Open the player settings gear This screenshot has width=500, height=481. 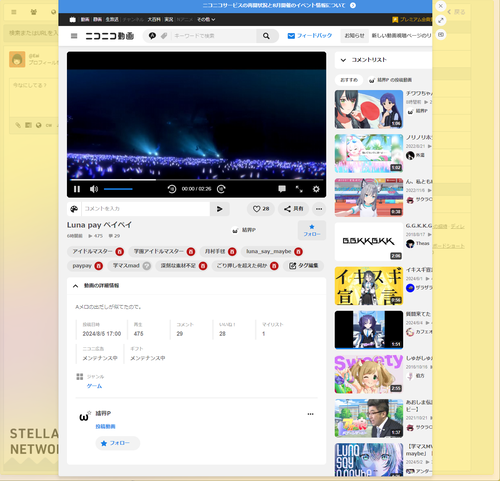coord(316,189)
